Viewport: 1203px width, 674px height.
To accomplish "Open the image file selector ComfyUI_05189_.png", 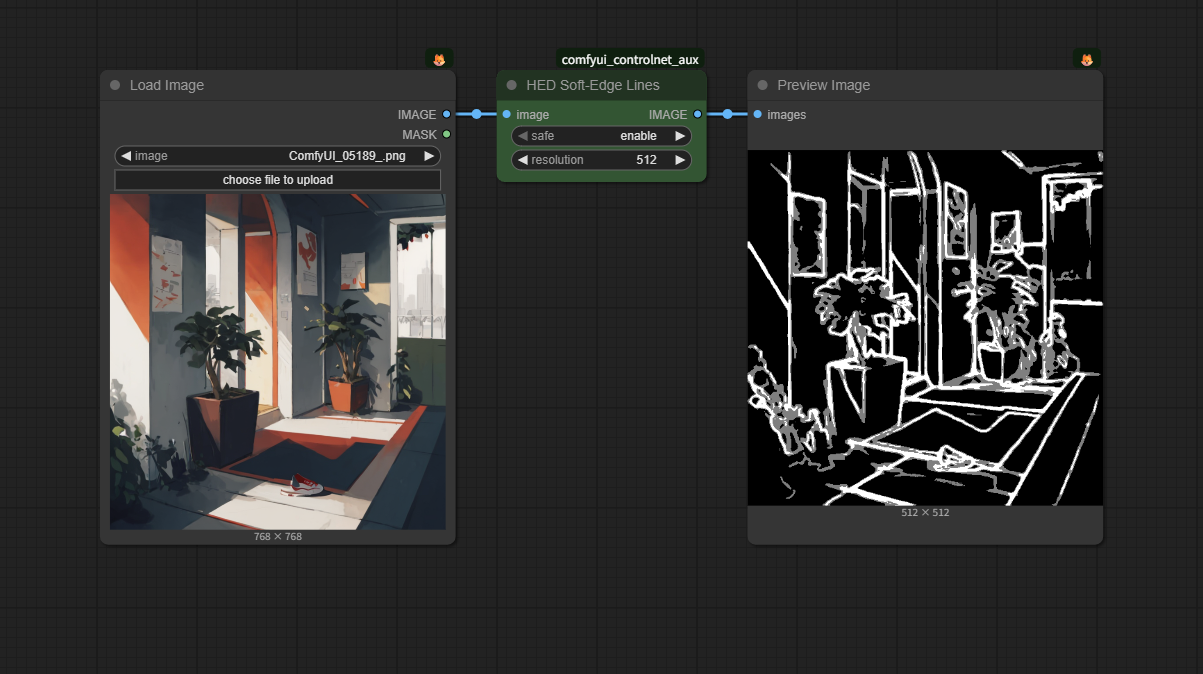I will click(x=345, y=156).
